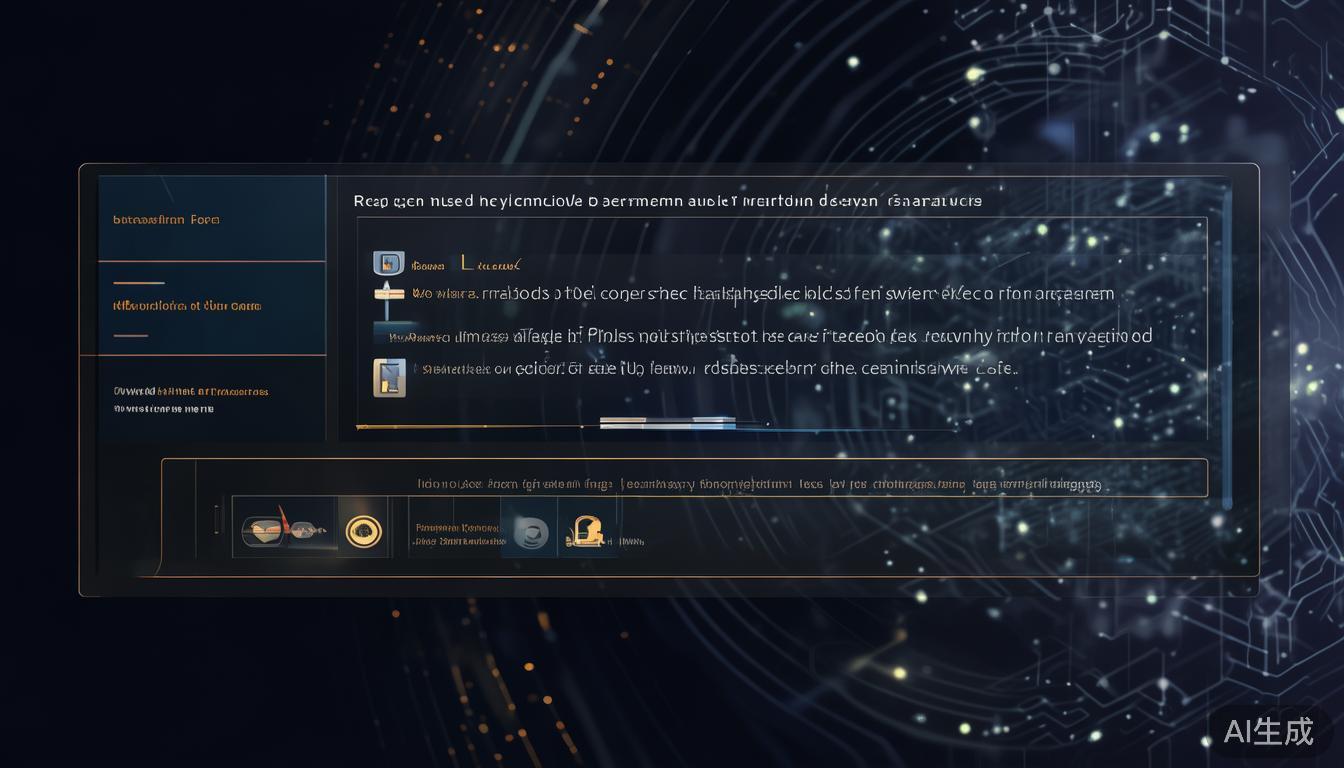Click the two-line orange label in the bottom toolbar
This screenshot has height=768, width=1344.
pyautogui.click(x=457, y=534)
